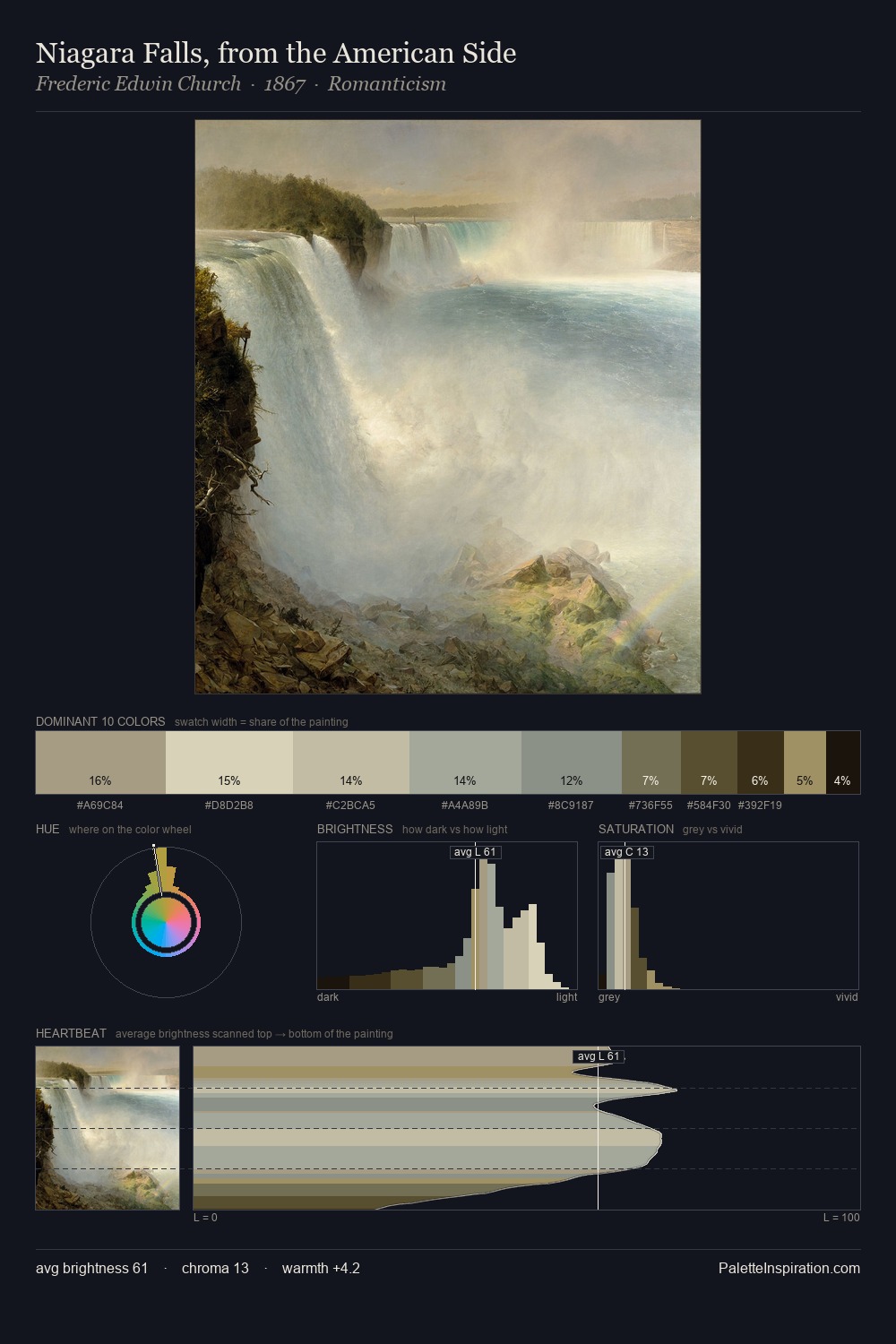
Task: Select the 6% swatch #392F19
Action: 761,762
